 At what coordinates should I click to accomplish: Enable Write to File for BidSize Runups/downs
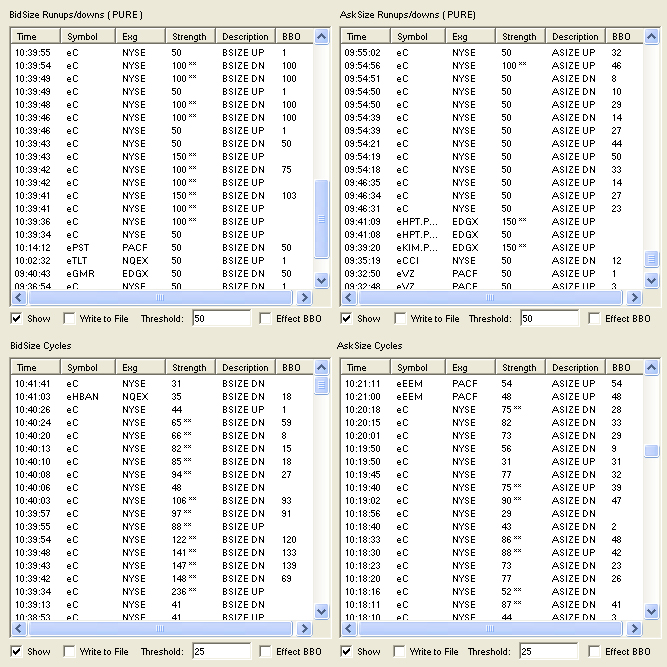coord(69,318)
